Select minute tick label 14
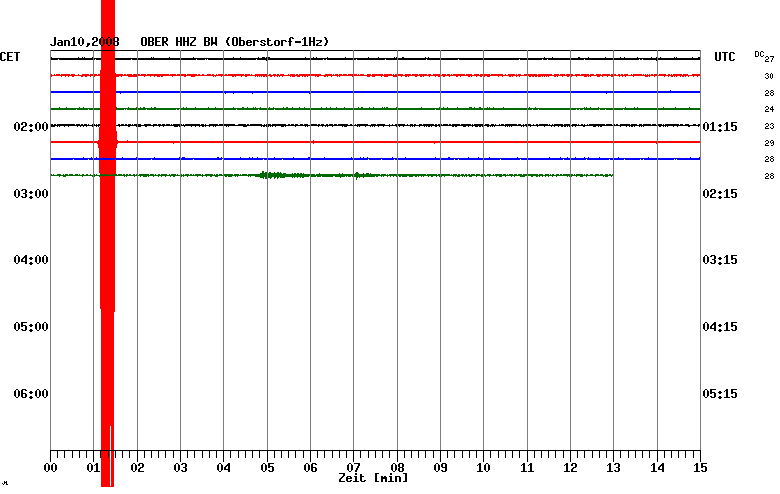Viewport: 780px width, 494px height. [658, 468]
